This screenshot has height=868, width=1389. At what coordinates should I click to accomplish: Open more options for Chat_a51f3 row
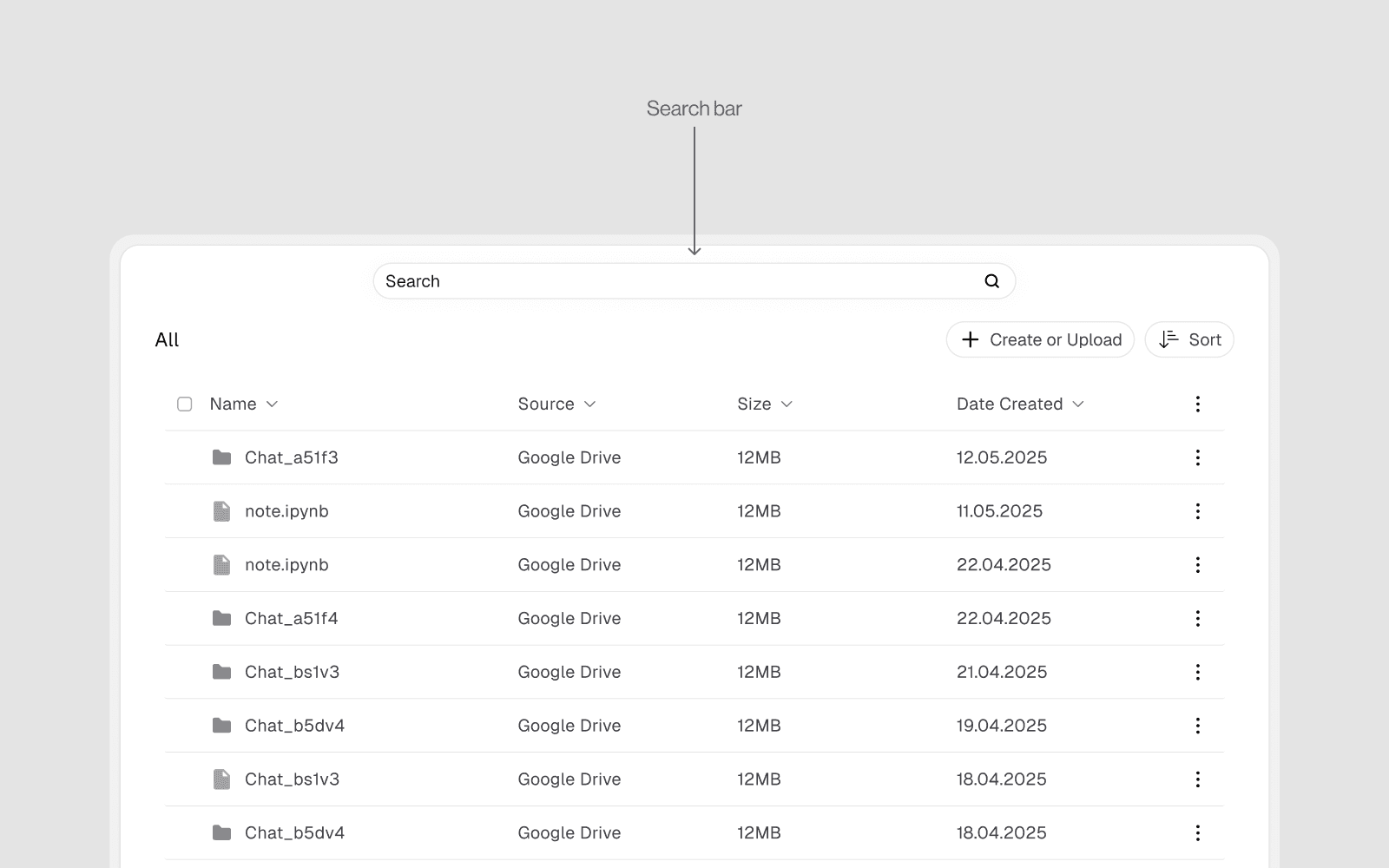(1197, 457)
